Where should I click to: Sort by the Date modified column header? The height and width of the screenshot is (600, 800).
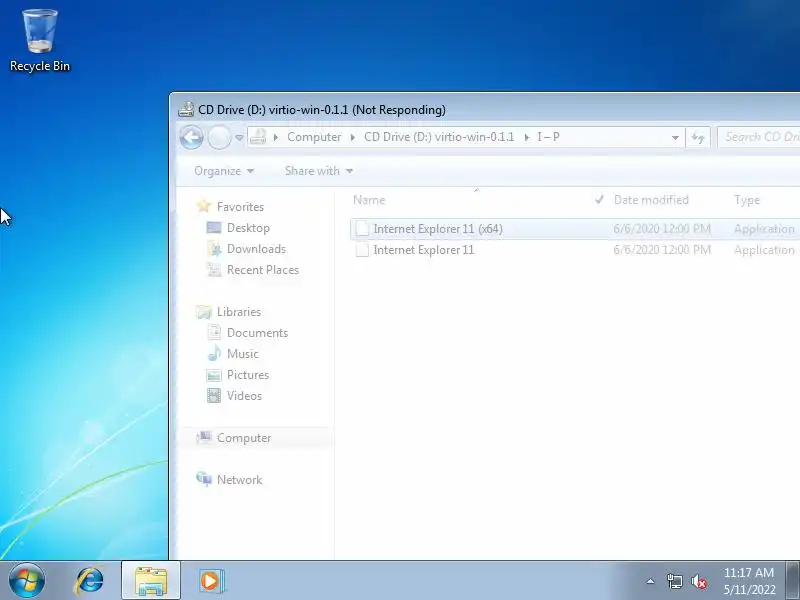pos(651,200)
